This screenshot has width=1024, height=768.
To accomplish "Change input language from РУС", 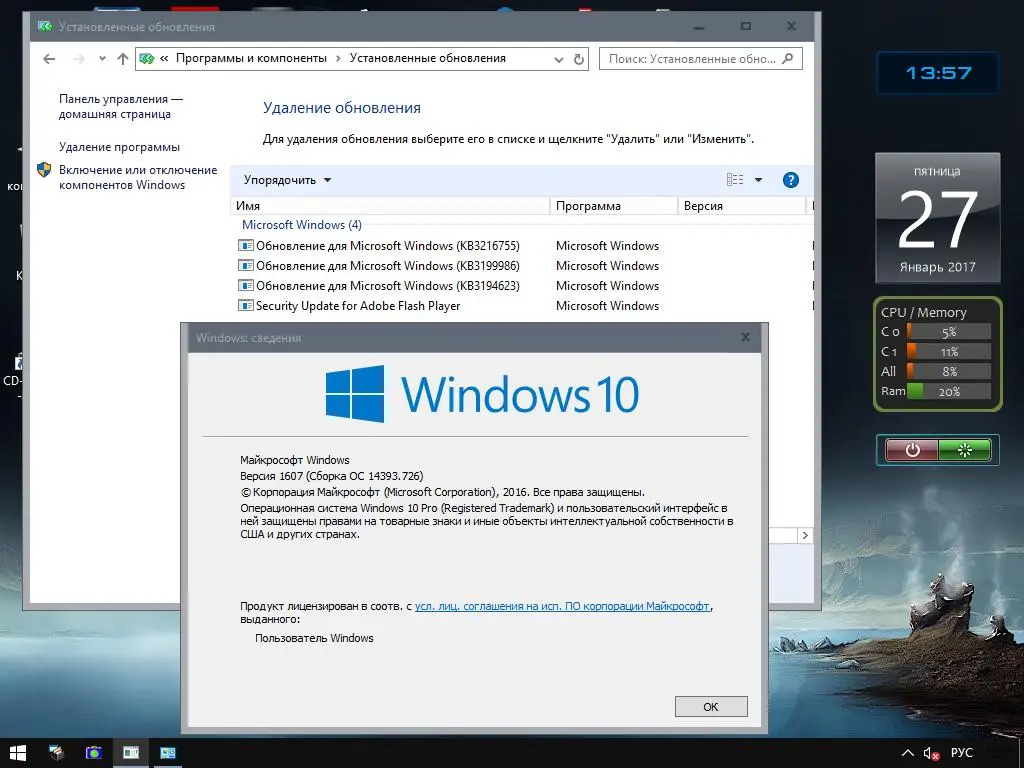I will [961, 753].
